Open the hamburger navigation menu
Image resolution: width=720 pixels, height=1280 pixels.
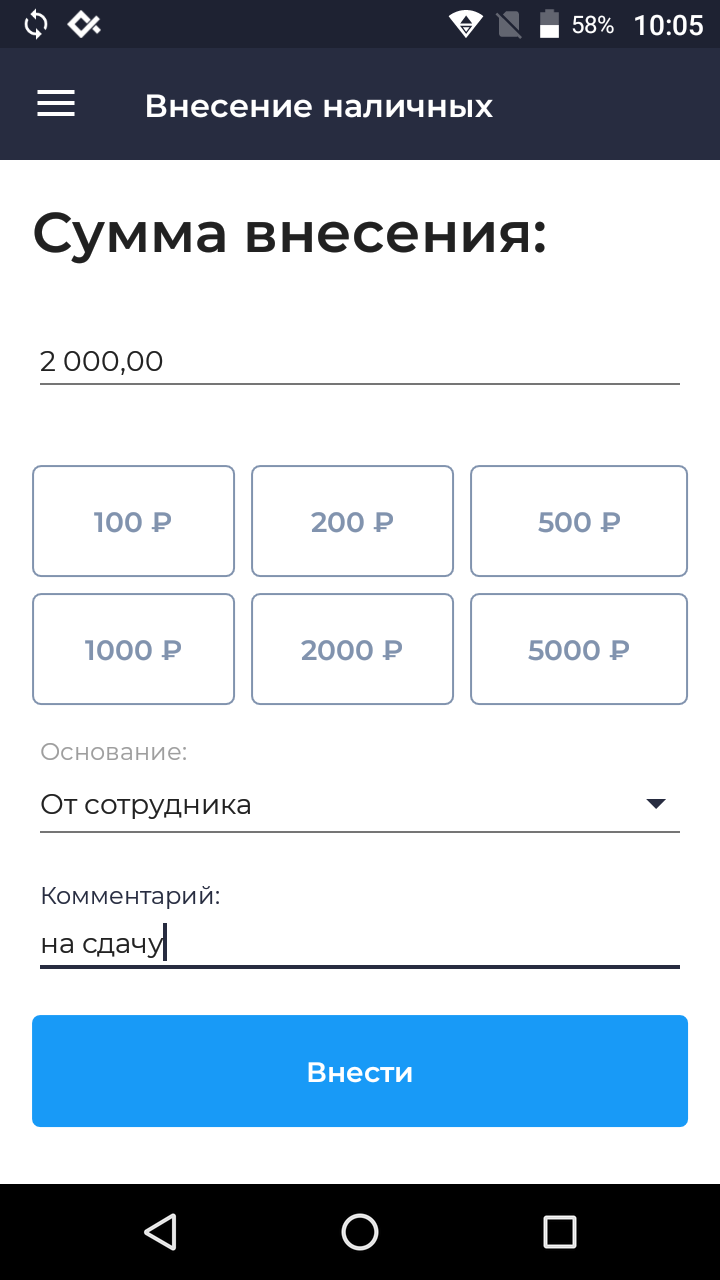[x=56, y=104]
